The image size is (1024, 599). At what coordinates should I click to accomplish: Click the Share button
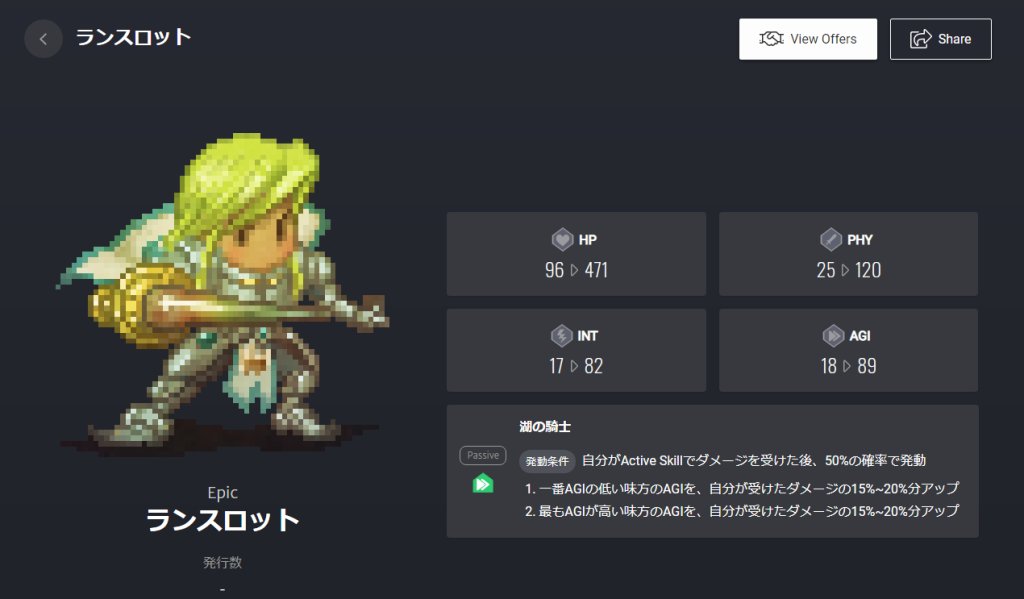coord(940,39)
